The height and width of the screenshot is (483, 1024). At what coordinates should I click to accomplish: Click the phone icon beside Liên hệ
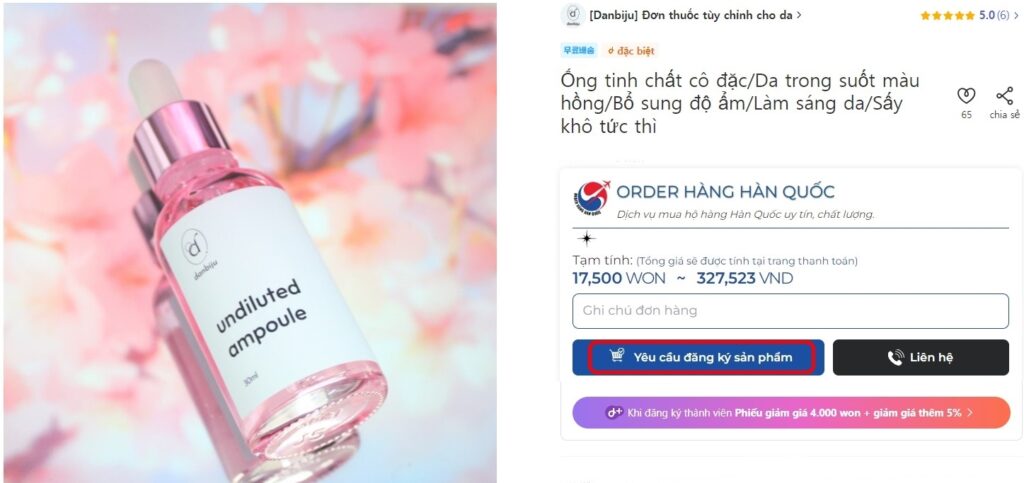point(895,357)
